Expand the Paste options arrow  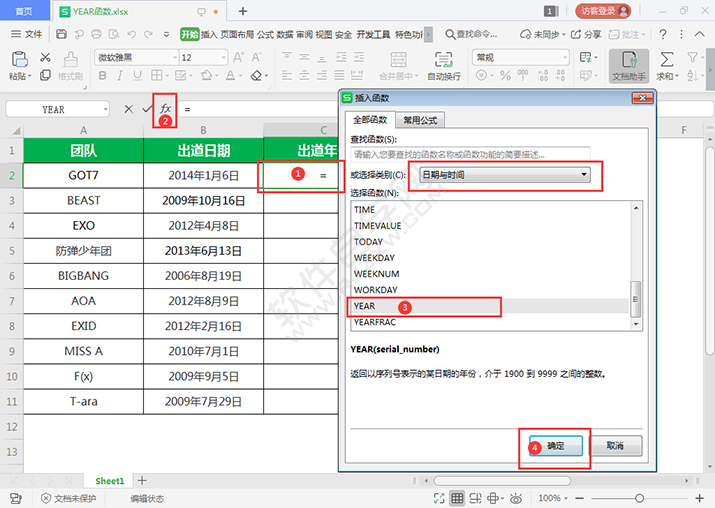pyautogui.click(x=30, y=76)
